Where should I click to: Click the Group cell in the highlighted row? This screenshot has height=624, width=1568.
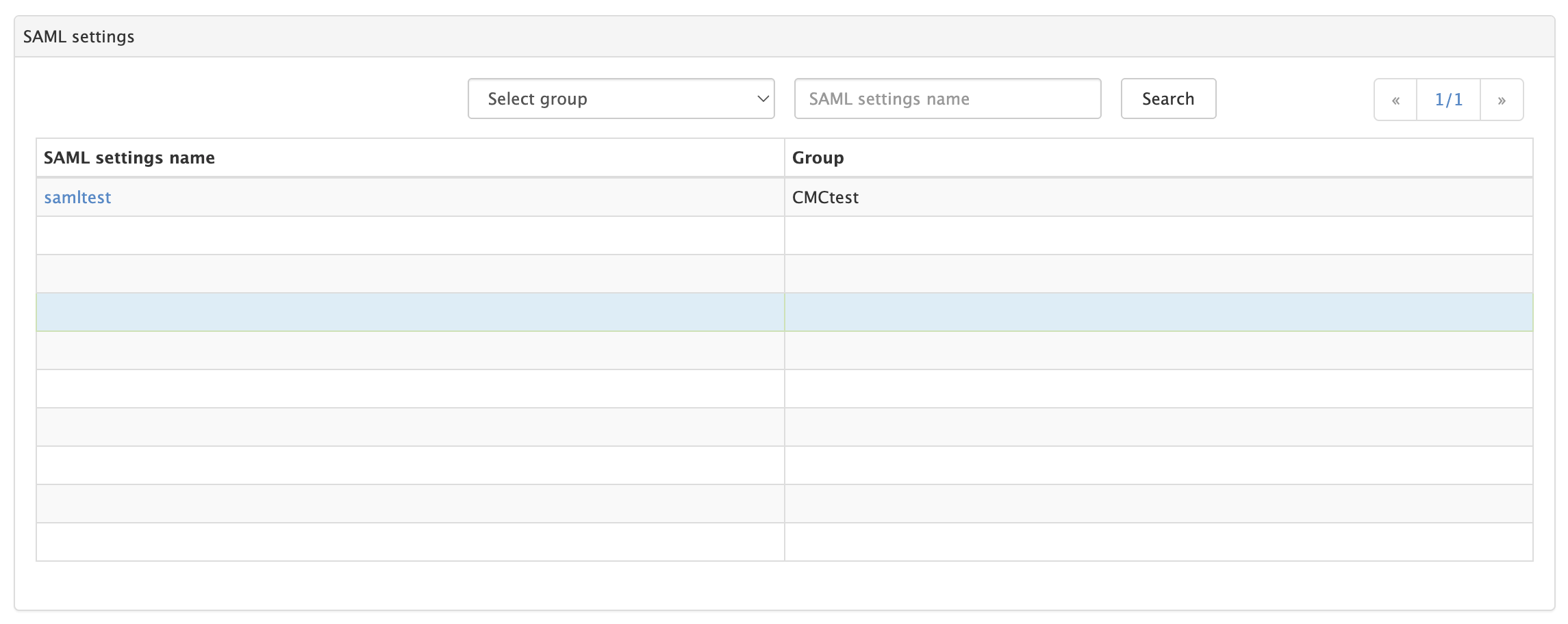1157,313
